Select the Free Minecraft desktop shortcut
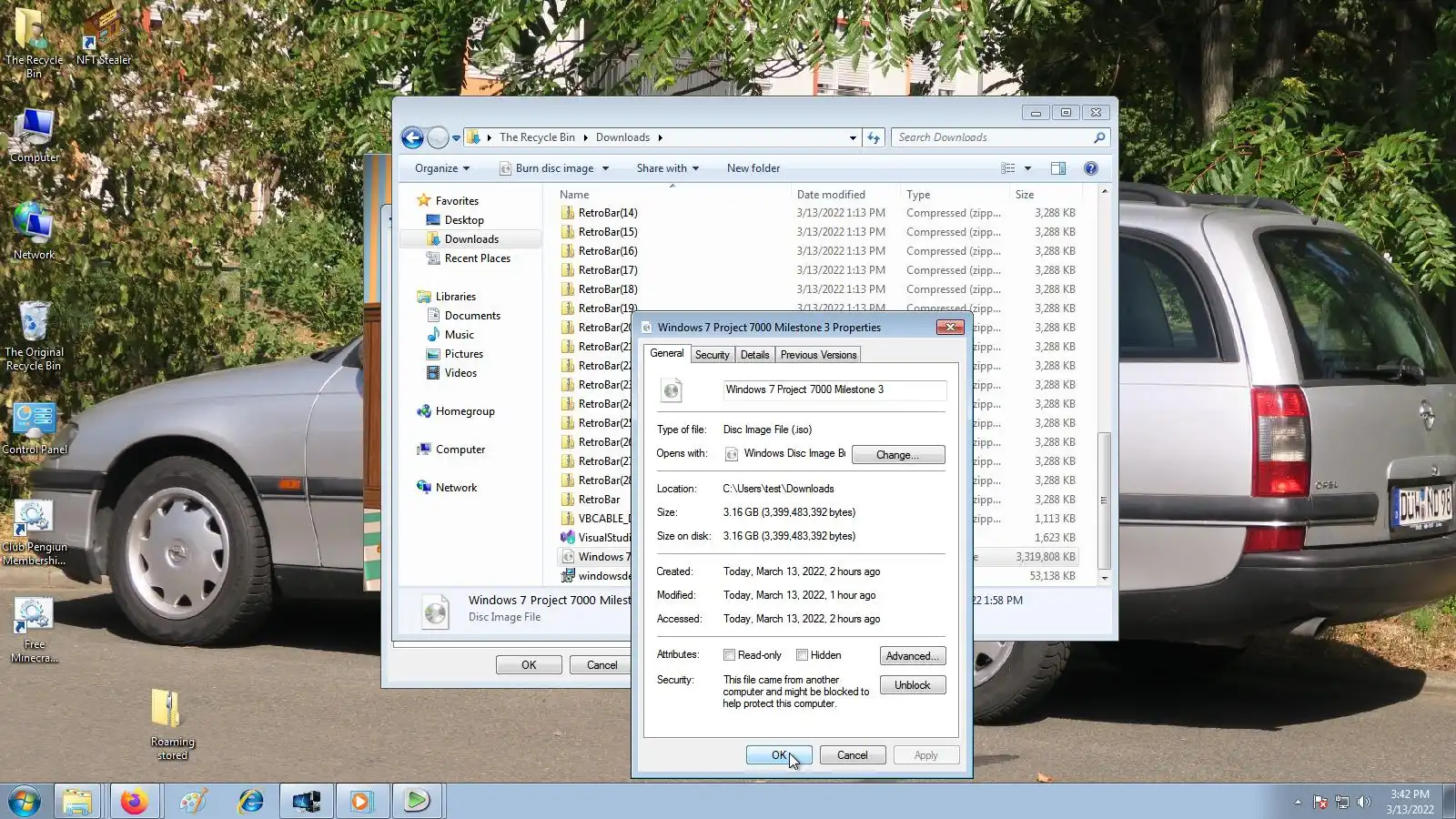Screen dimensions: 1456x819 pos(34,631)
